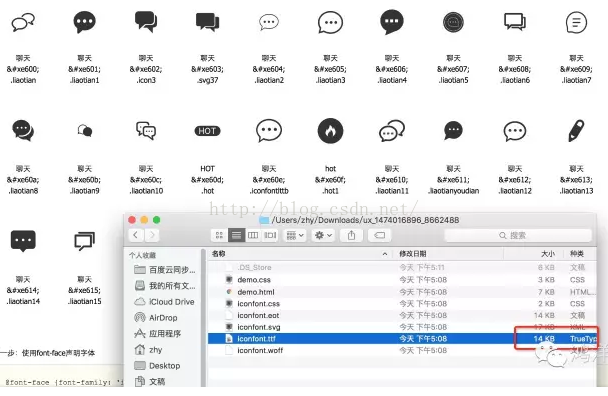Click the .liaotian1 solid chat bubble icon
Viewport: 608px width, 396px height.
pyautogui.click(x=85, y=22)
